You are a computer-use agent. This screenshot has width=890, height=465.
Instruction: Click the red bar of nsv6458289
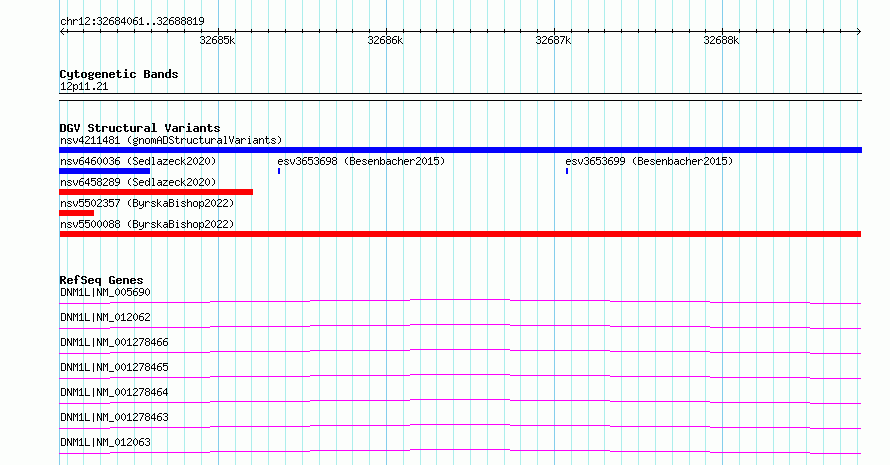click(x=156, y=192)
